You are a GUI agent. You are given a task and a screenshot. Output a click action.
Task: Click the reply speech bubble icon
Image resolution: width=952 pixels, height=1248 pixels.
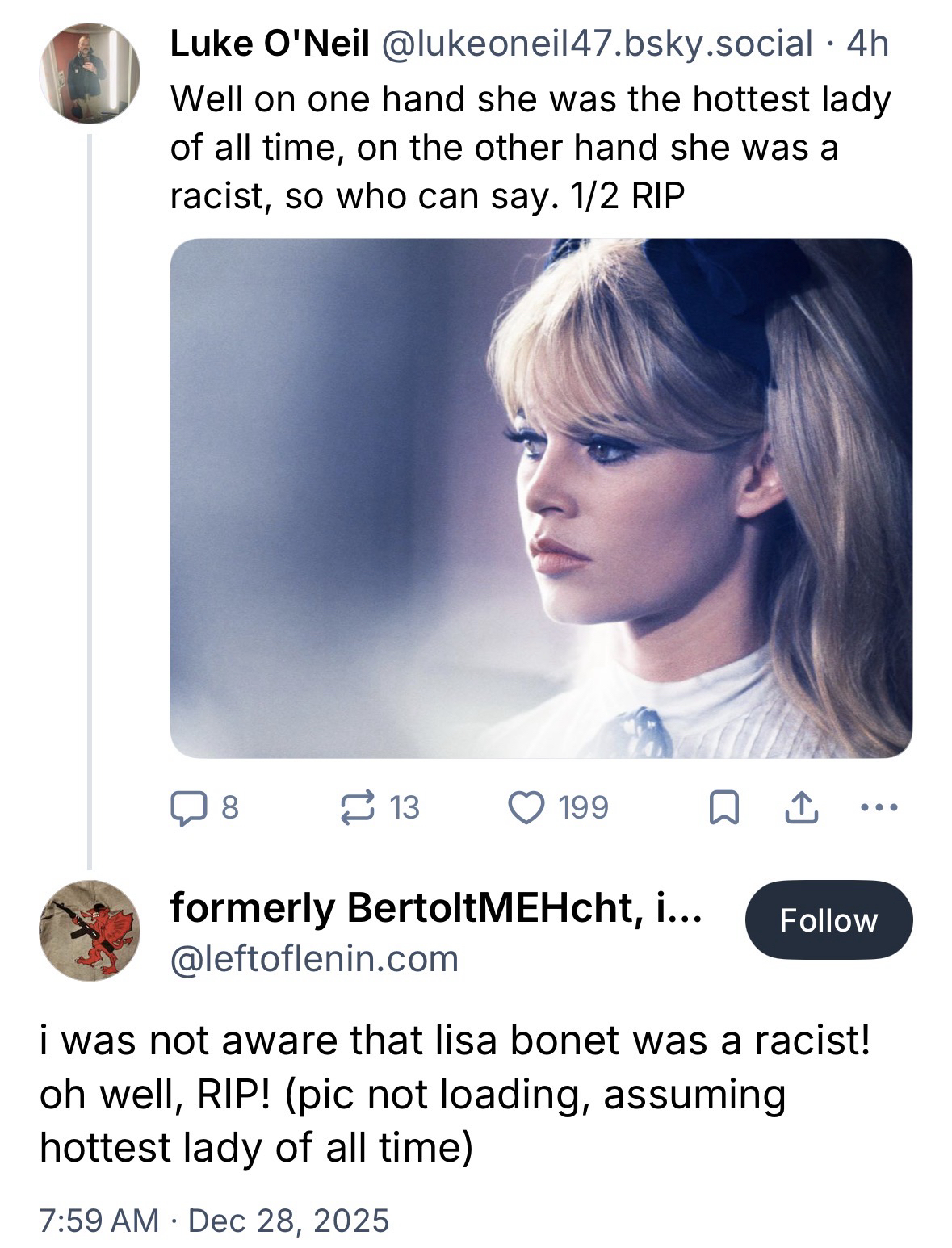tap(186, 808)
